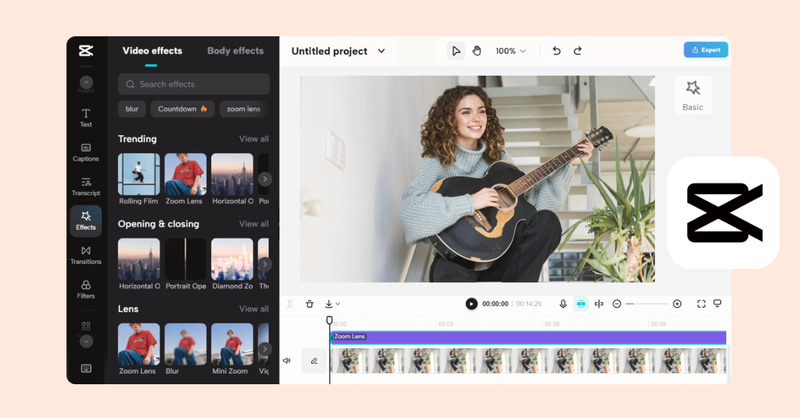Open the Transitions panel
The image size is (800, 418).
[86, 254]
